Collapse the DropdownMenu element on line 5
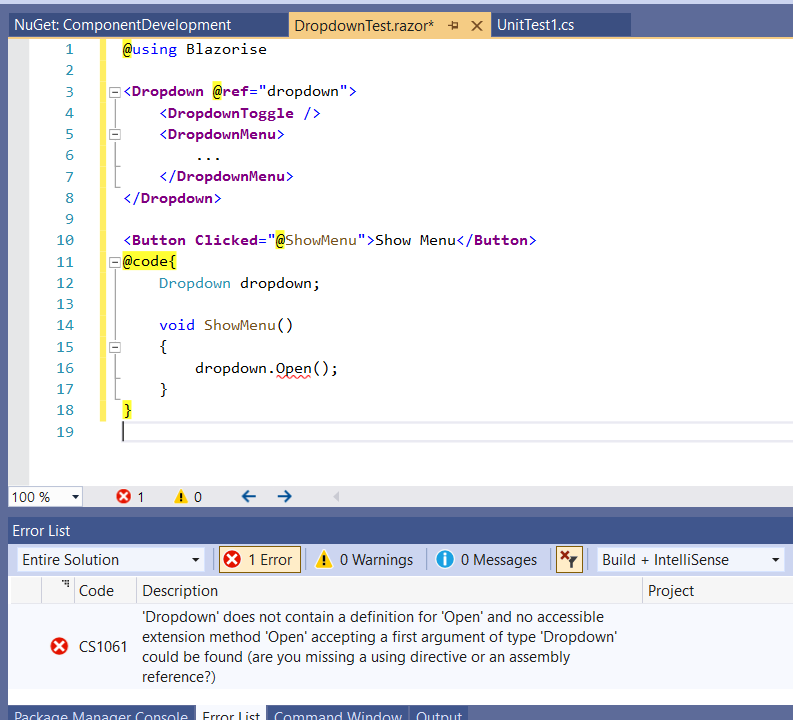The image size is (793, 720). point(115,134)
